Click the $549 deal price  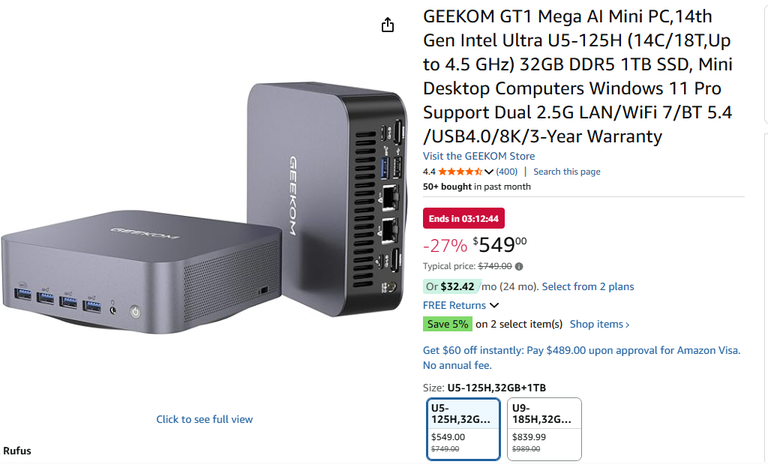(x=500, y=244)
